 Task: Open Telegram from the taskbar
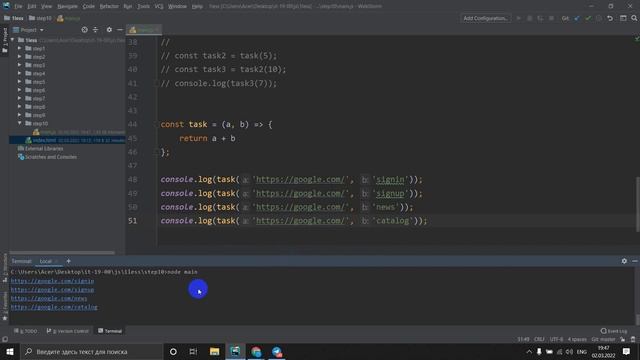(277, 351)
